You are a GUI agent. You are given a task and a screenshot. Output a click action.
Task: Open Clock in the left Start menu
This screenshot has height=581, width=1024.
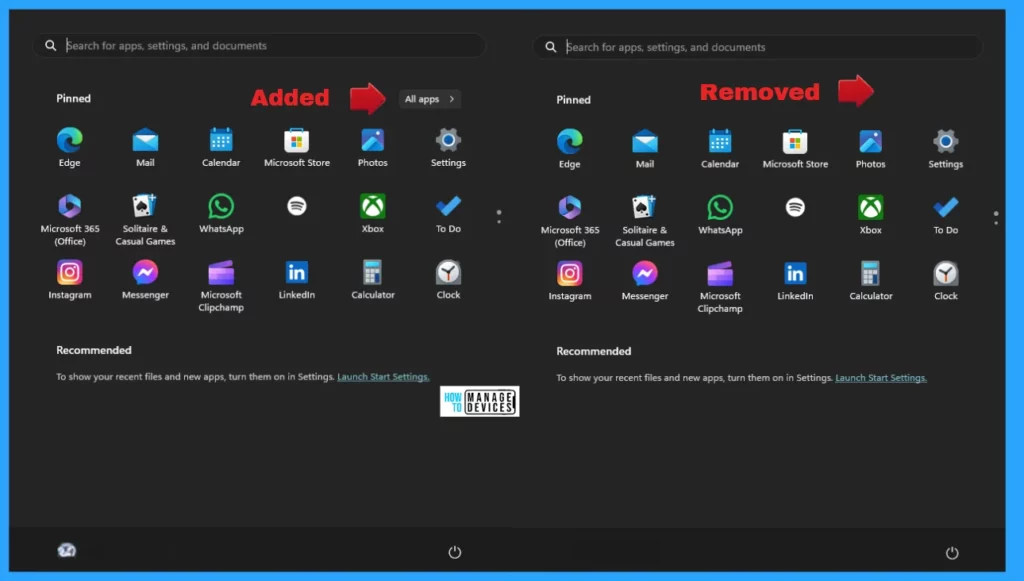(448, 279)
